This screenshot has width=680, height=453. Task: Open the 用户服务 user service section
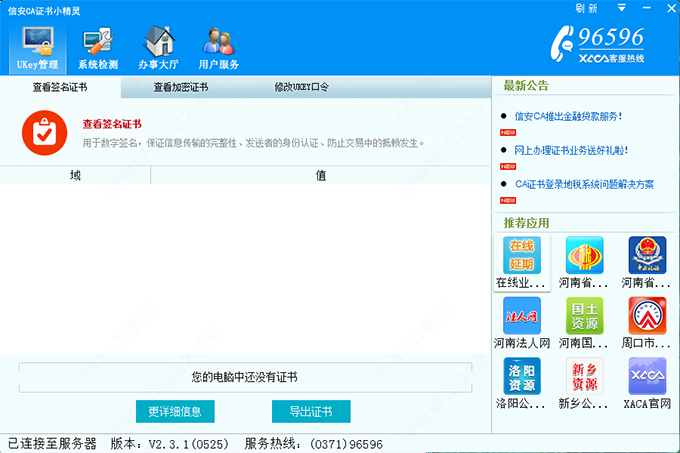click(219, 48)
